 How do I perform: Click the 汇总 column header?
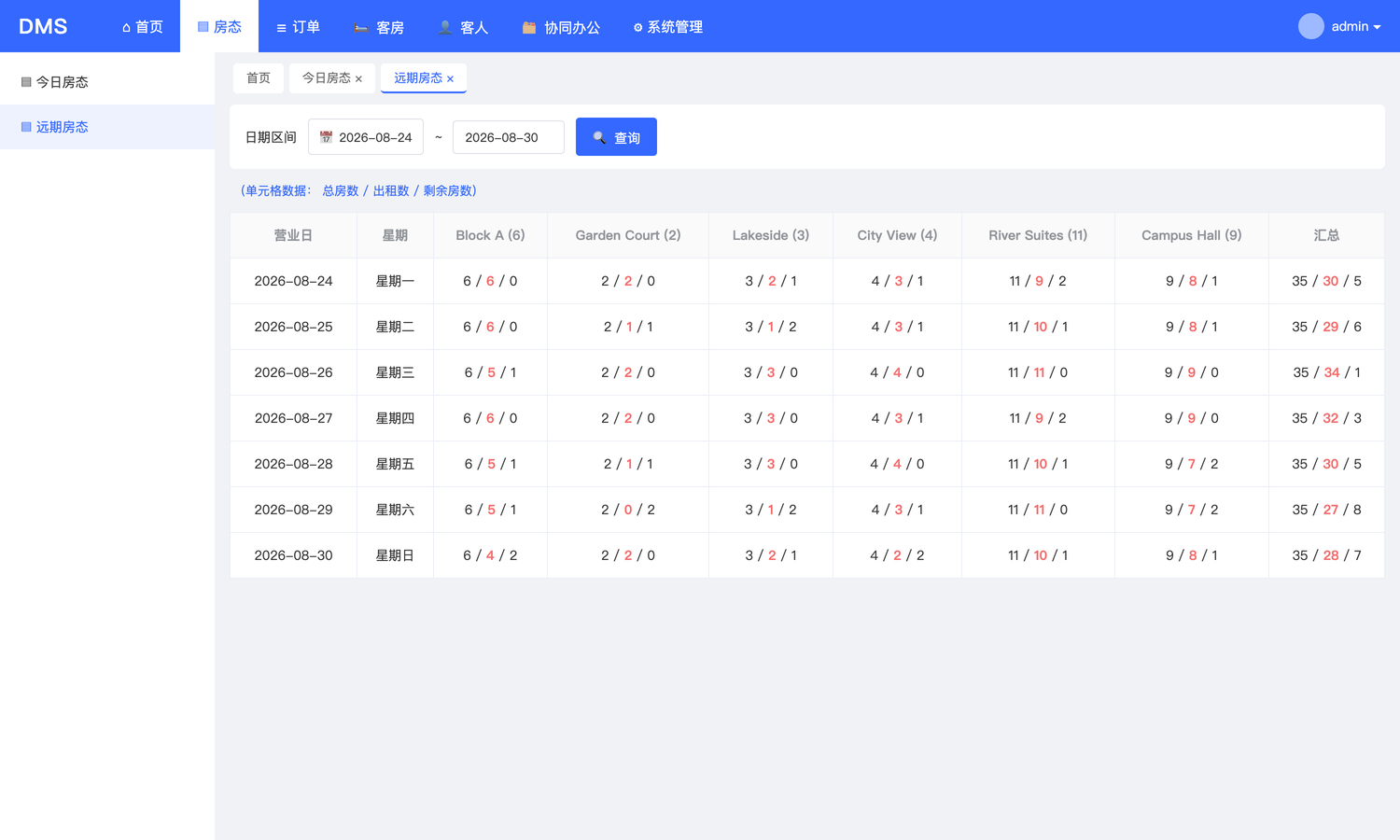point(1326,235)
